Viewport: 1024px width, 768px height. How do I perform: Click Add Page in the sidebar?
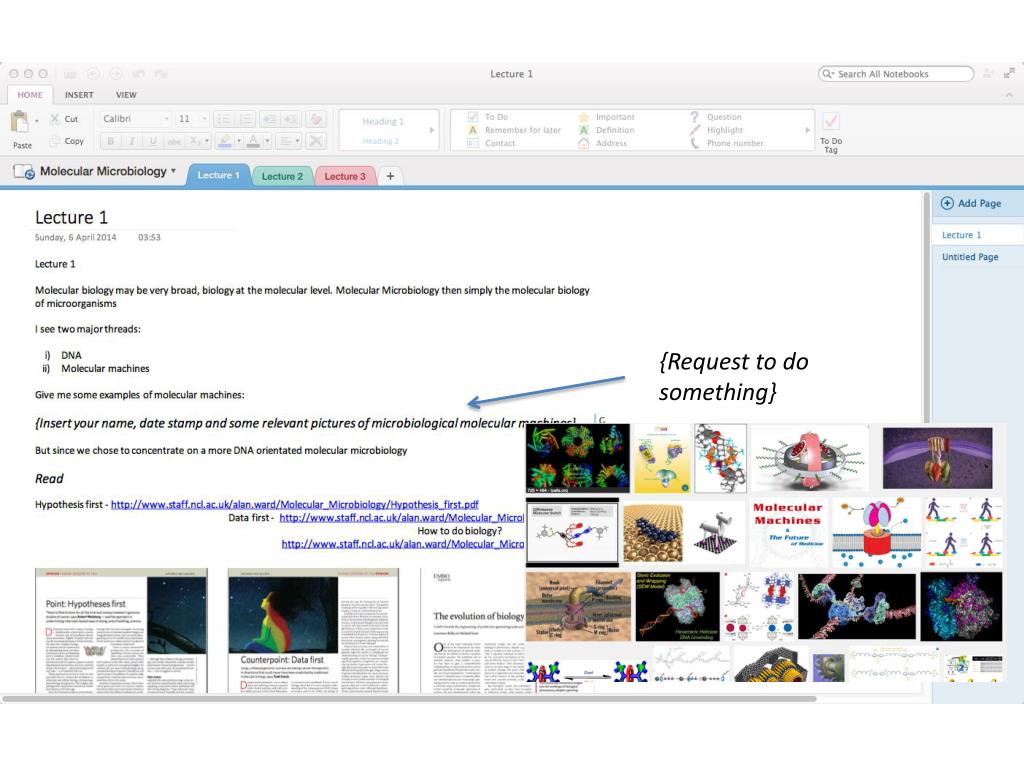970,203
